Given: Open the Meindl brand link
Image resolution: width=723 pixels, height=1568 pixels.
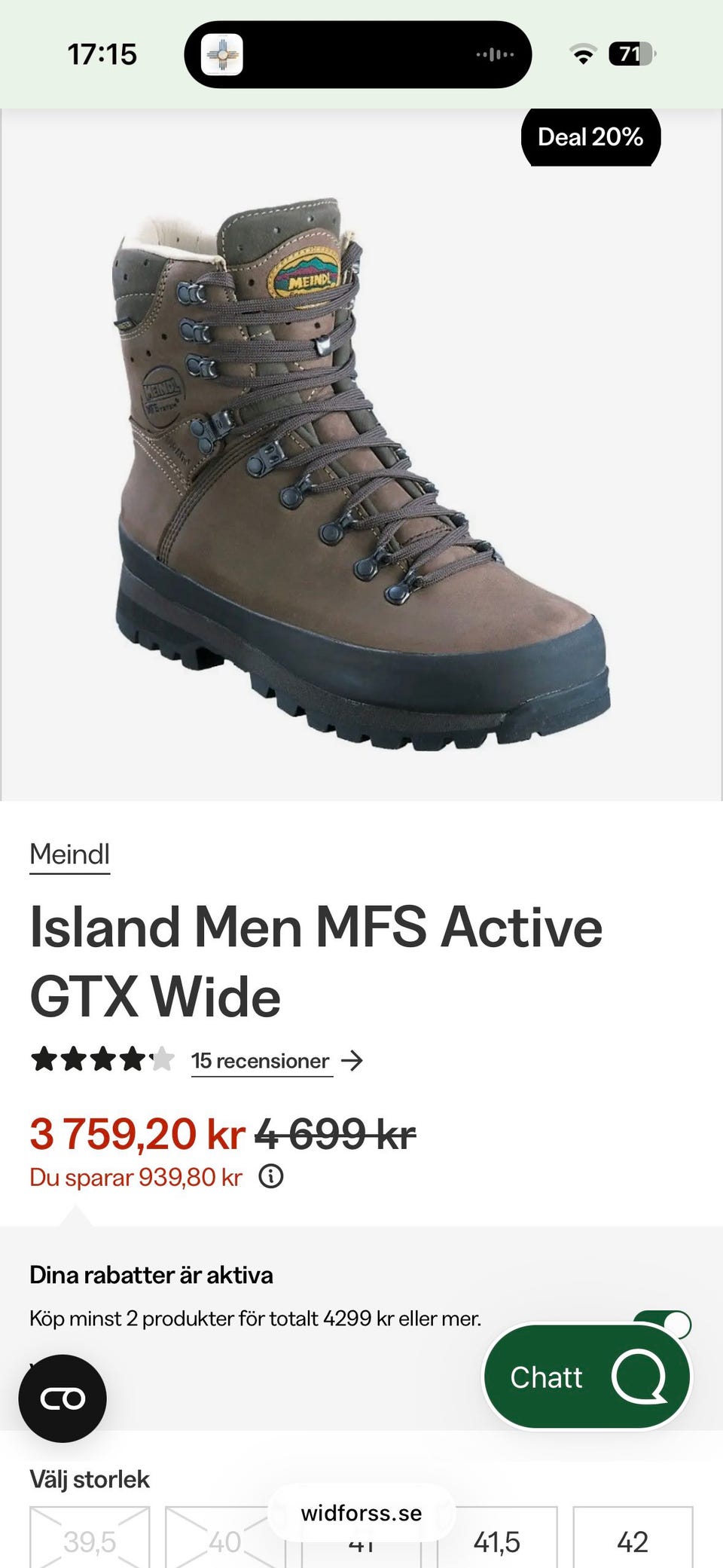Looking at the screenshot, I should point(70,855).
